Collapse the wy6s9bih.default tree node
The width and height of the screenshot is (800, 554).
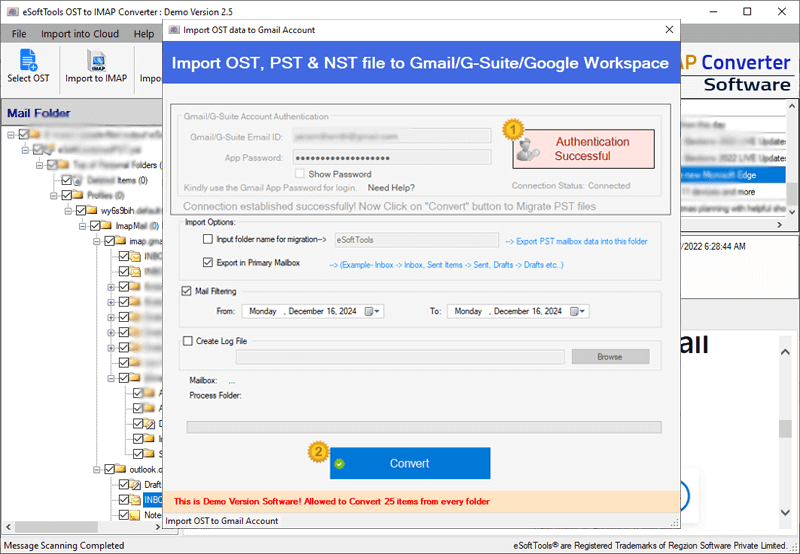pyautogui.click(x=68, y=211)
